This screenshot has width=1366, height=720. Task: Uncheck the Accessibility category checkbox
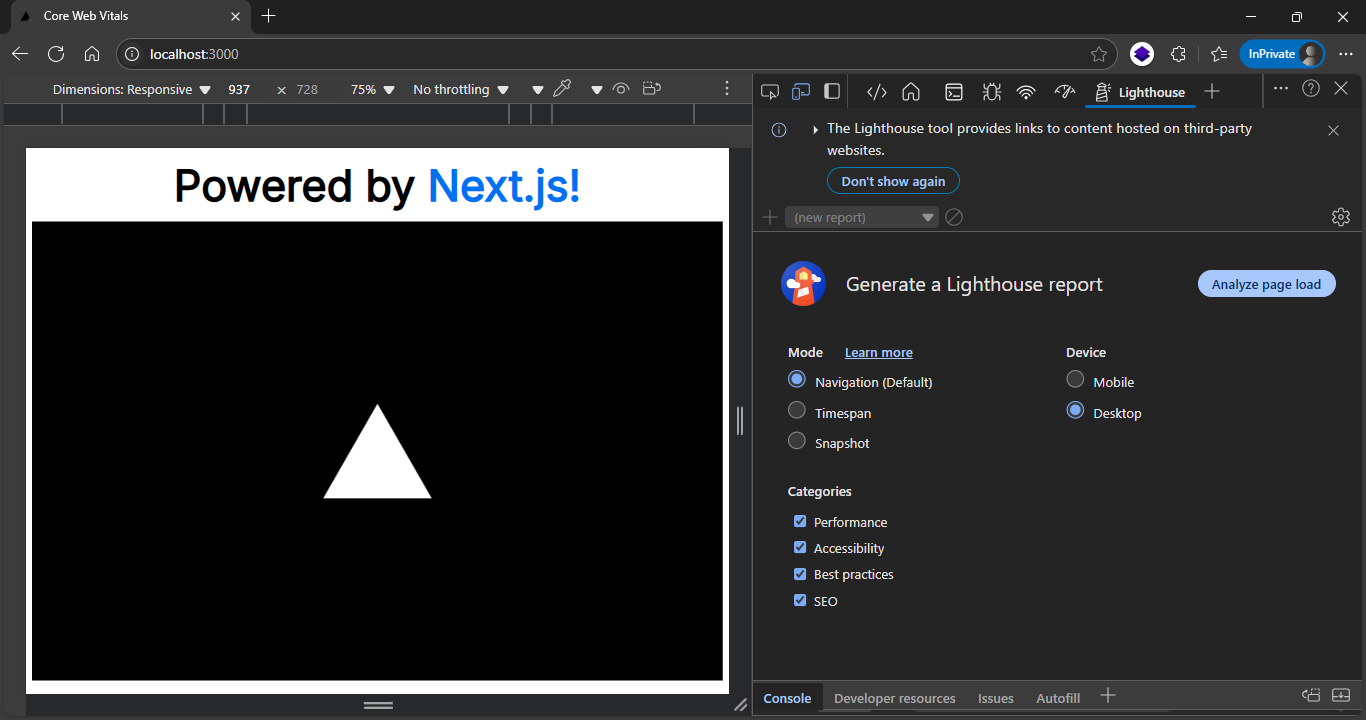pyautogui.click(x=800, y=547)
